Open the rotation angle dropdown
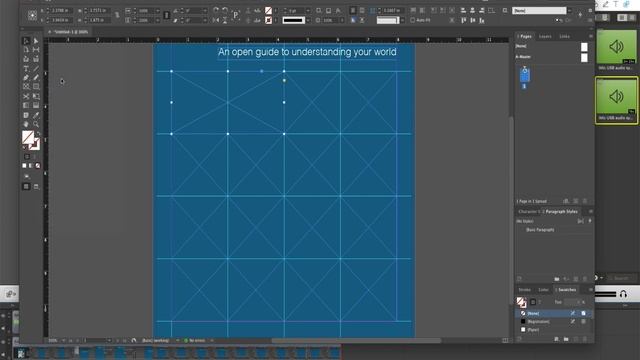The height and width of the screenshot is (360, 640). (x=205, y=11)
